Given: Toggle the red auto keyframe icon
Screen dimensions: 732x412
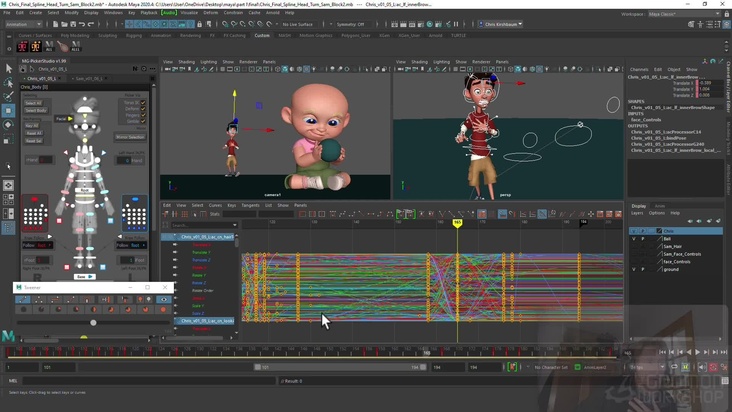Looking at the screenshot, I should tap(713, 367).
